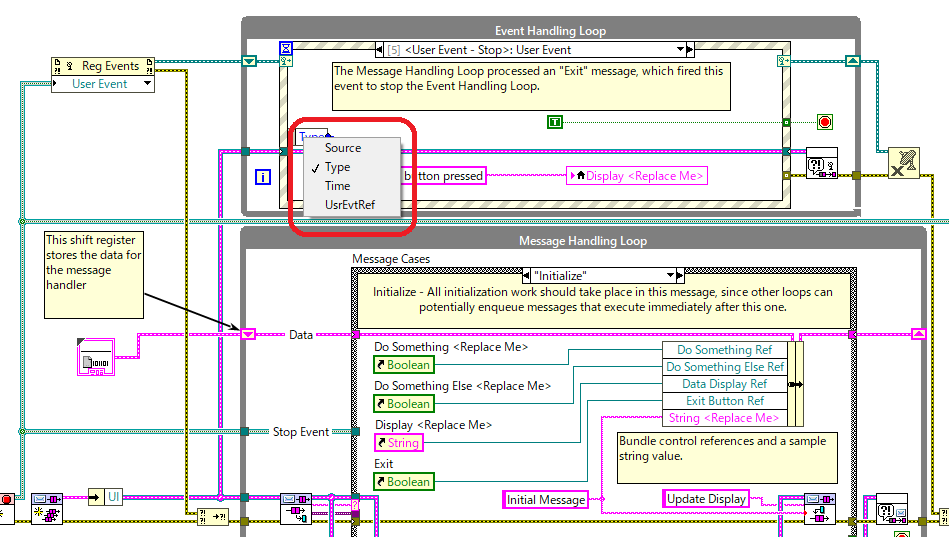Screen dimensions: 949x537
Task: Click the arrow constant beside UI
Action: [x=95, y=497]
